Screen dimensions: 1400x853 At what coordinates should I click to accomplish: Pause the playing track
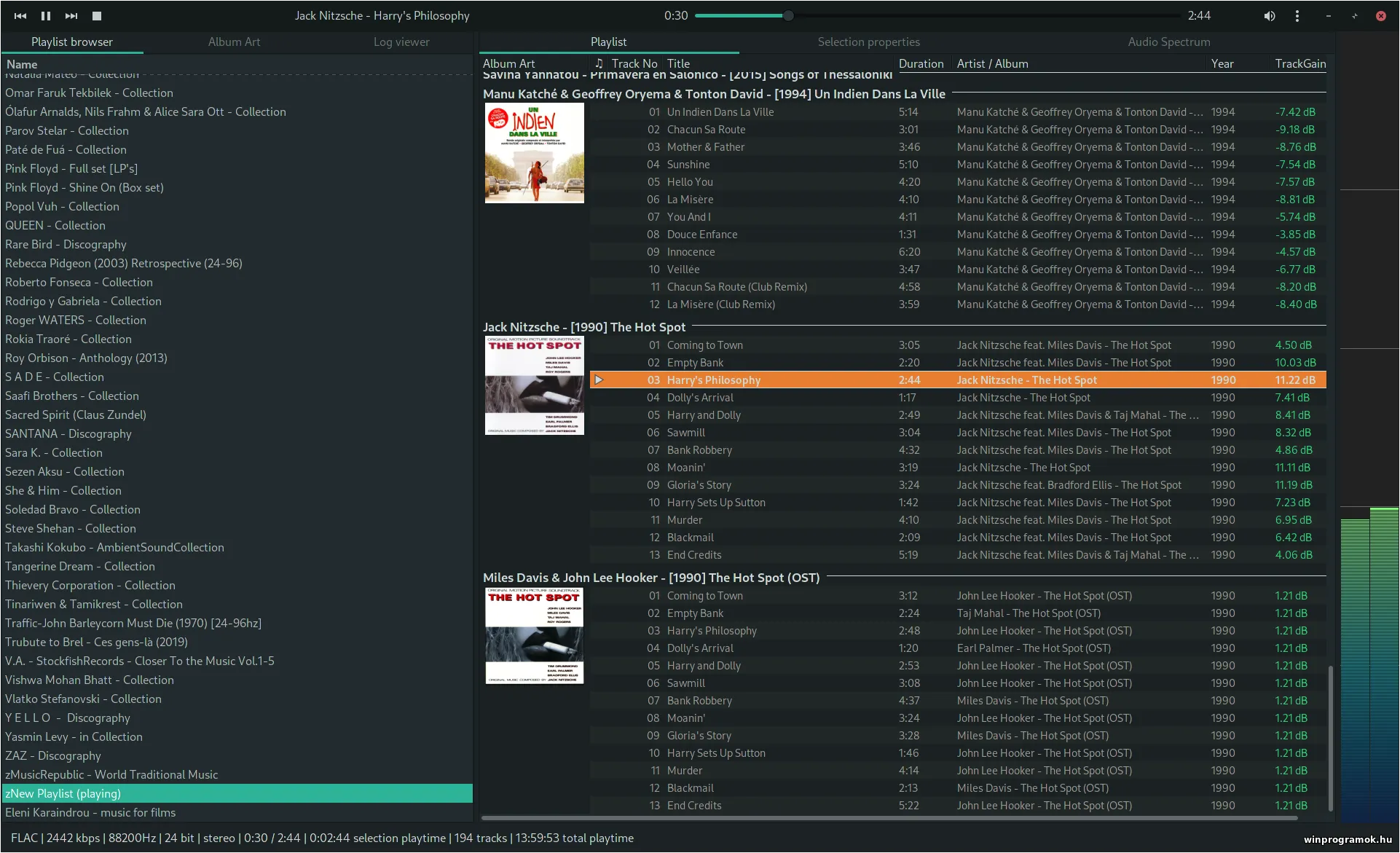(46, 15)
